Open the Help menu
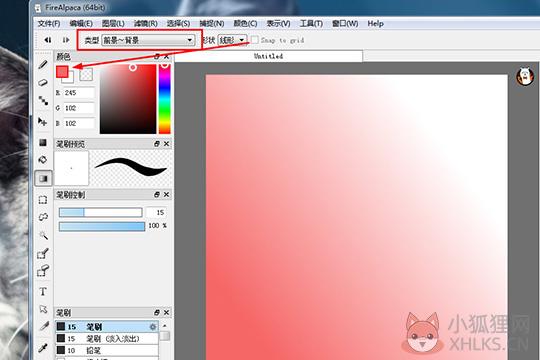This screenshot has width=540, height=360. [x=375, y=23]
